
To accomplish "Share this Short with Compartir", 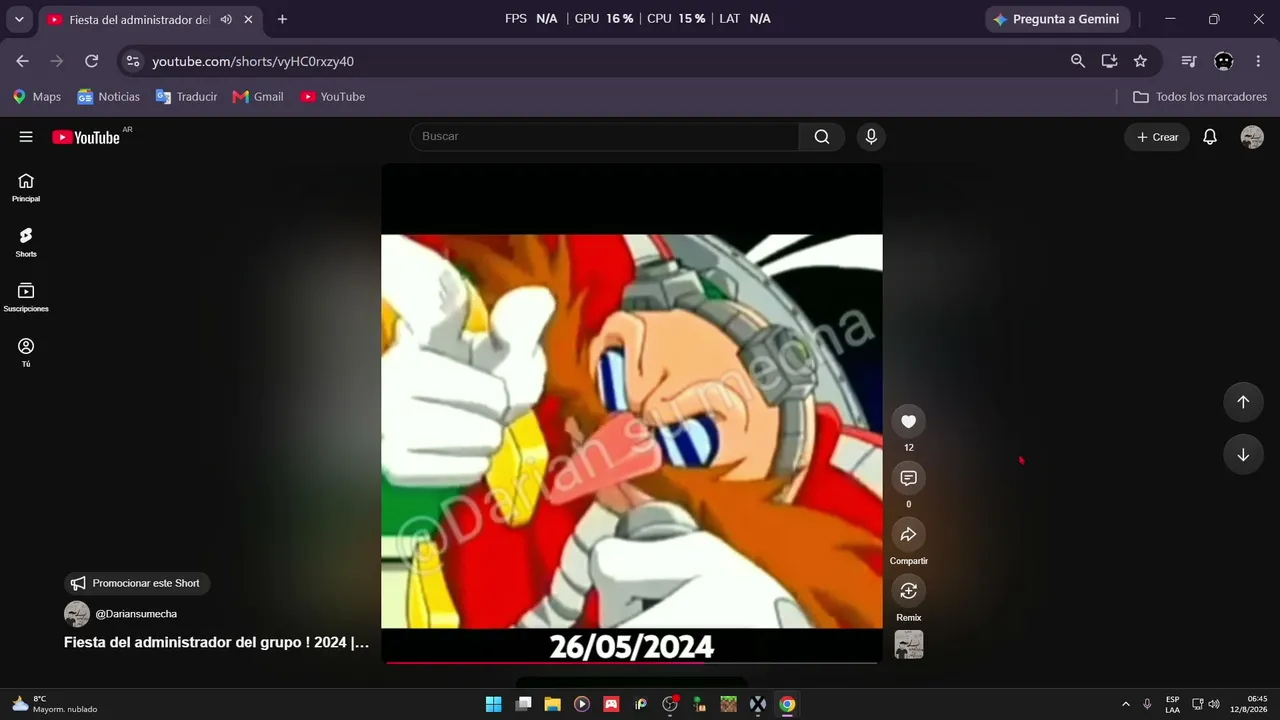I will [x=908, y=535].
